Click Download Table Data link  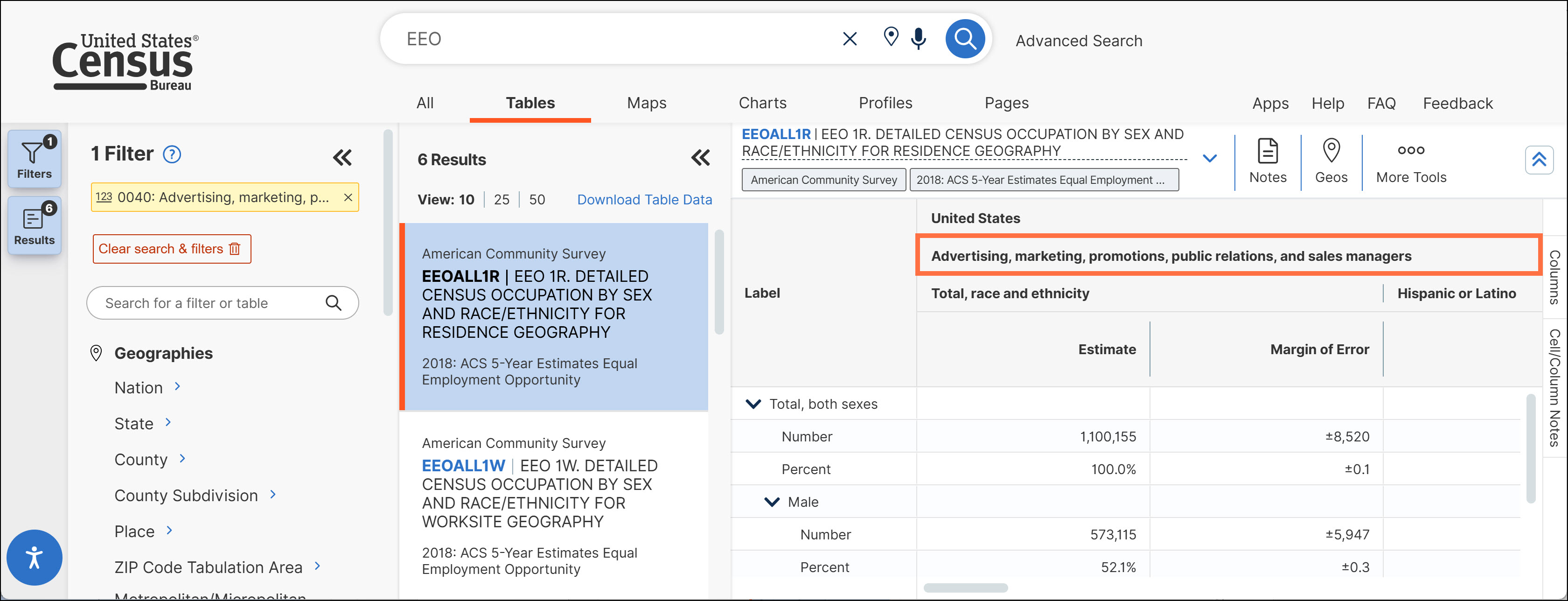pos(644,200)
